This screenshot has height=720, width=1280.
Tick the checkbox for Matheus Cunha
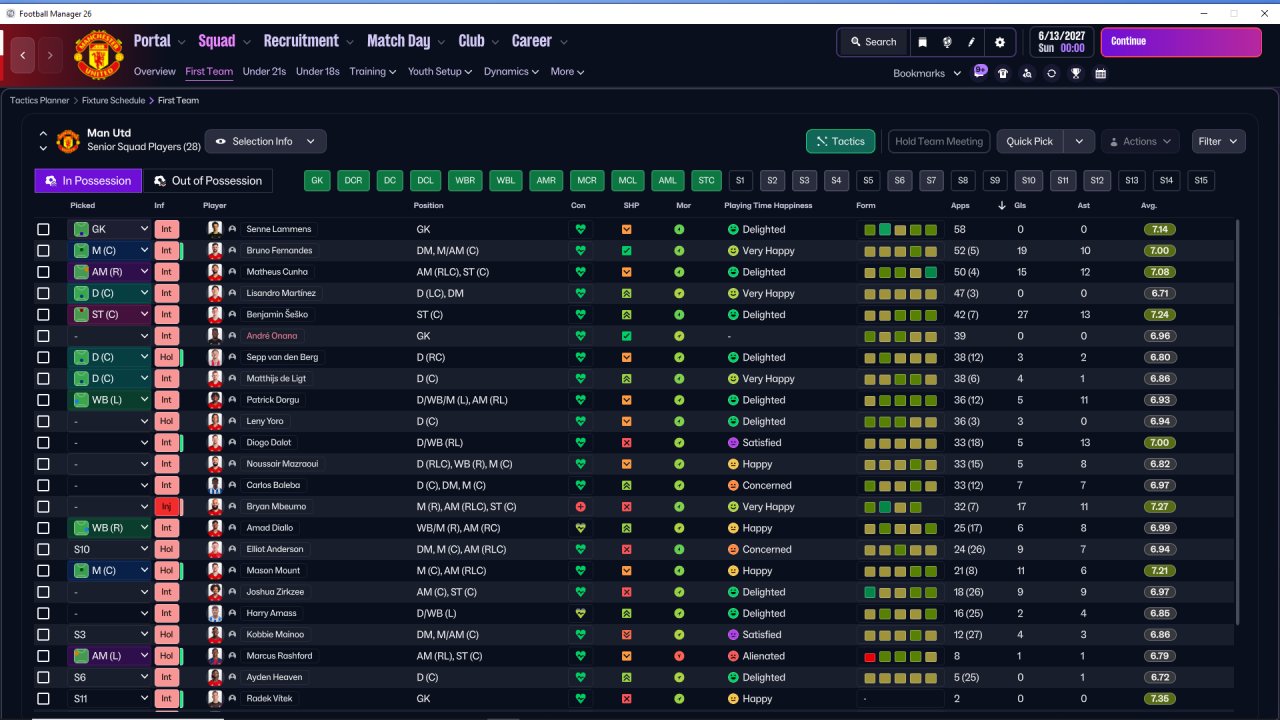(43, 272)
